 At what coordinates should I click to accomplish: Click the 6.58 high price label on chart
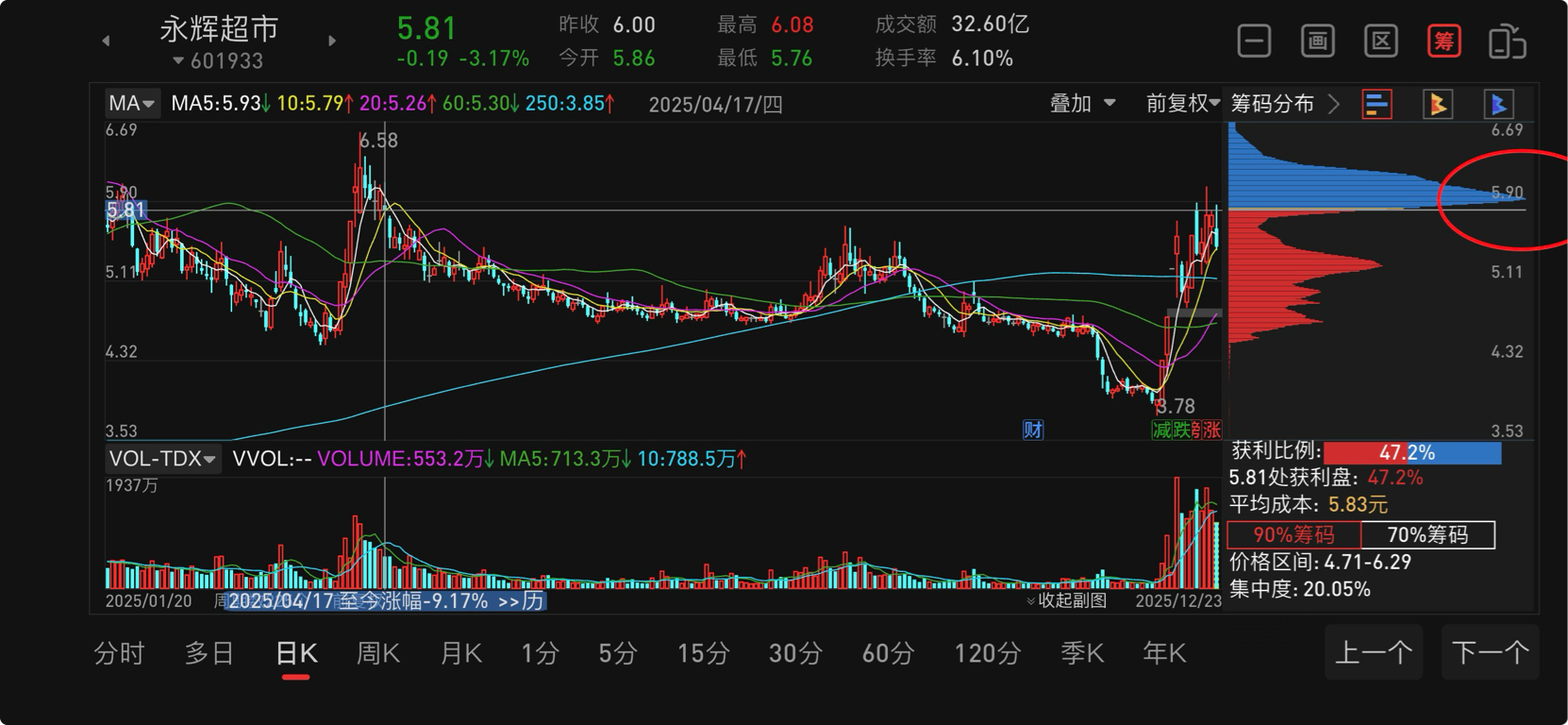(378, 141)
